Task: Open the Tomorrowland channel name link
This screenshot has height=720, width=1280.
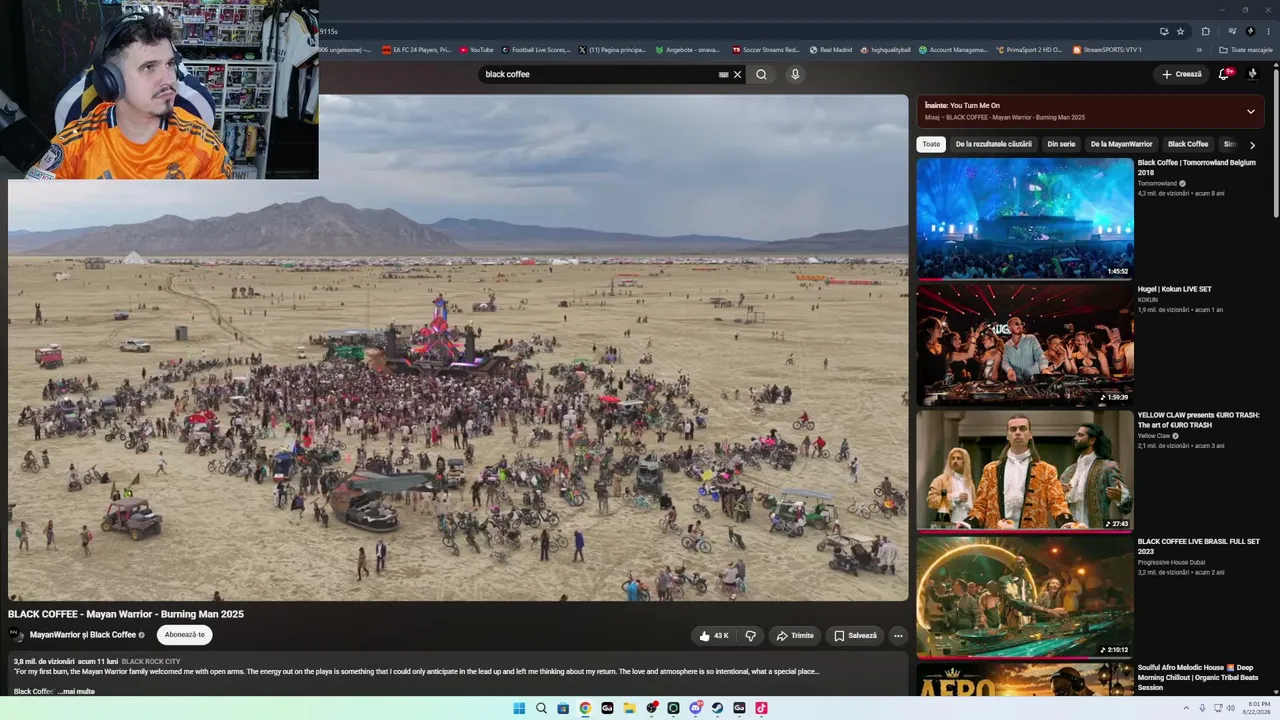Action: click(1157, 183)
